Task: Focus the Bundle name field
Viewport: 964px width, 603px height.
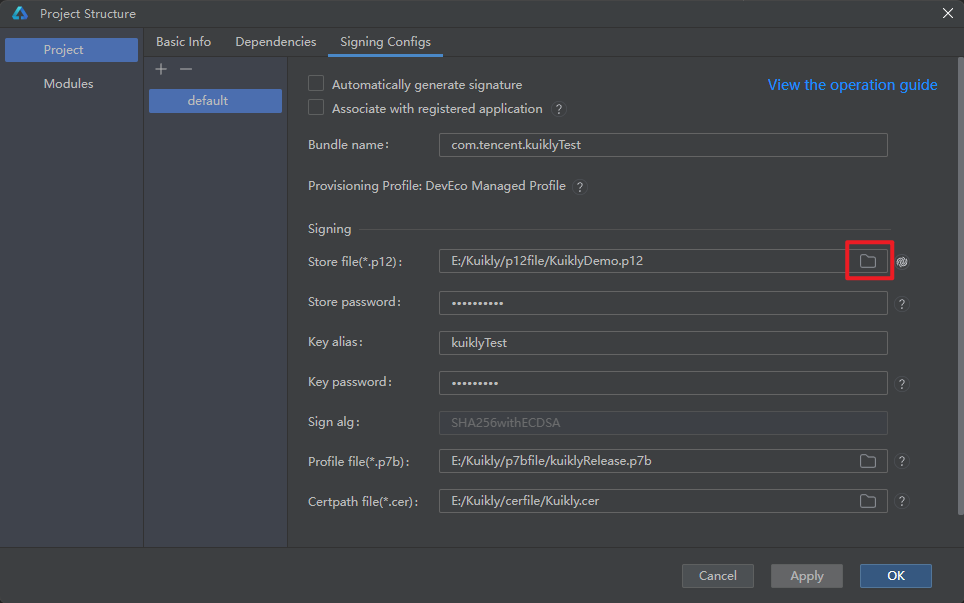Action: [x=663, y=145]
